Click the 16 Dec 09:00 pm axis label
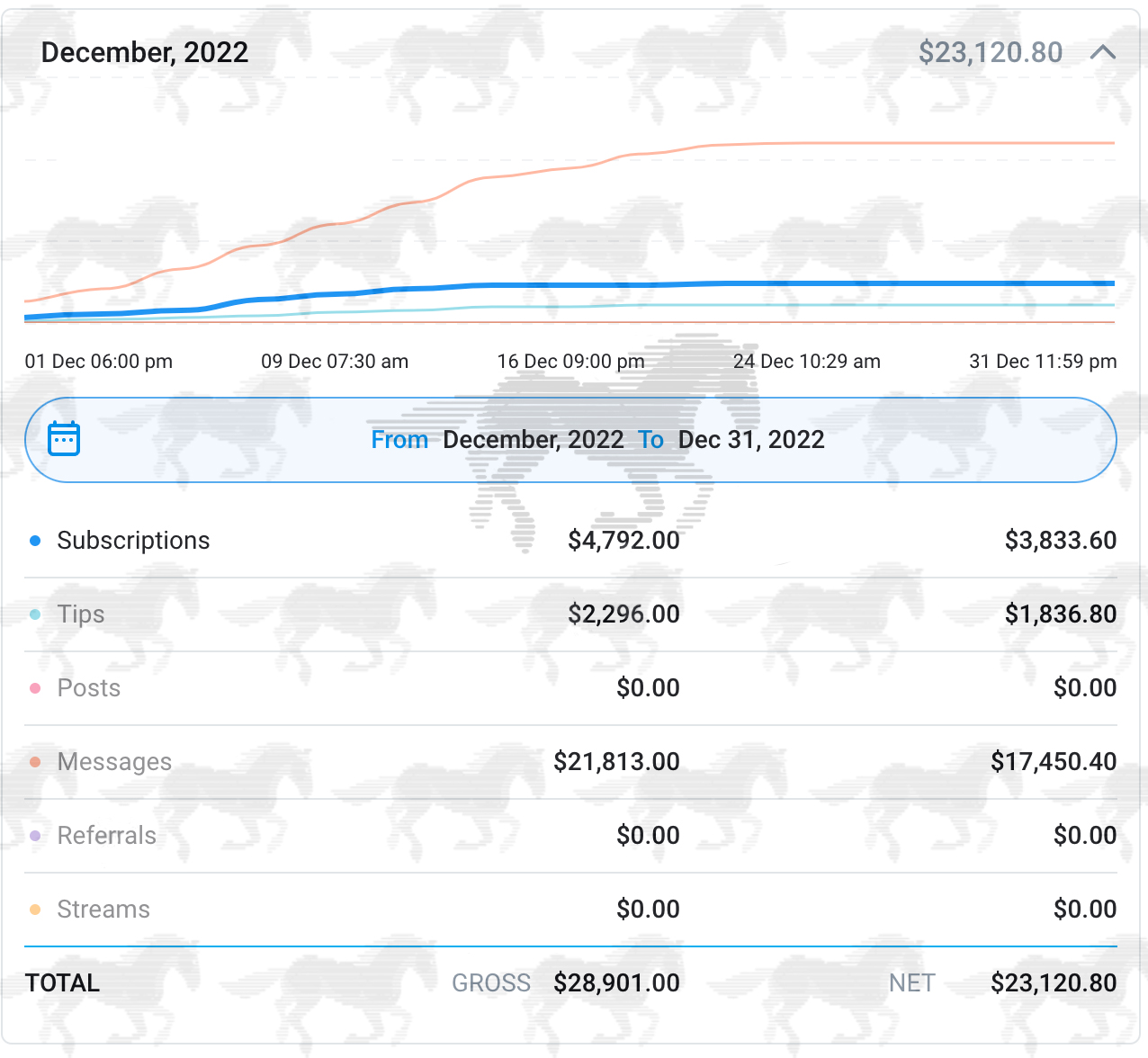This screenshot has width=1148, height=1058. coord(570,362)
